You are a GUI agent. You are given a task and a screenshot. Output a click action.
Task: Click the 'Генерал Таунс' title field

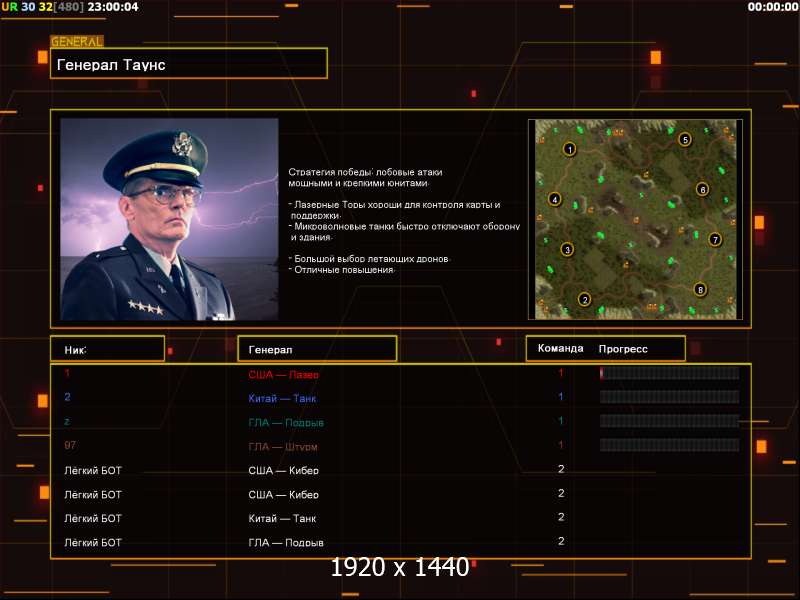click(189, 64)
